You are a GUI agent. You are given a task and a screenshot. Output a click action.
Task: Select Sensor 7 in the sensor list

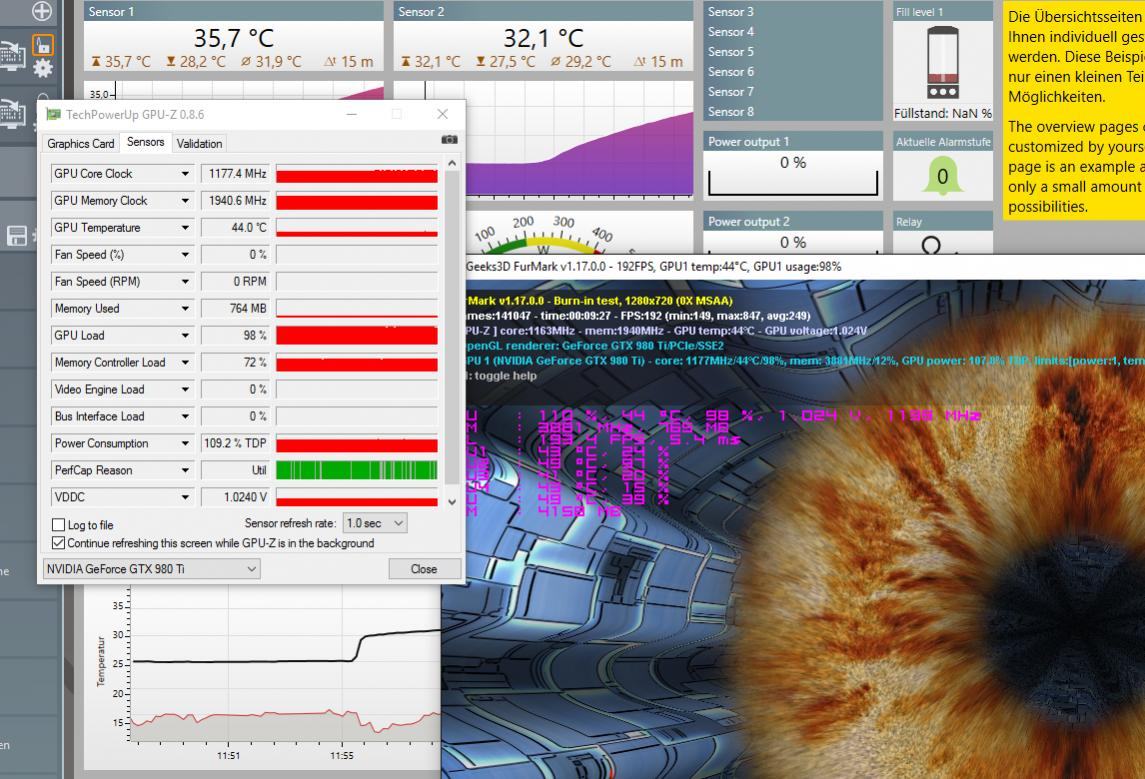click(x=731, y=92)
